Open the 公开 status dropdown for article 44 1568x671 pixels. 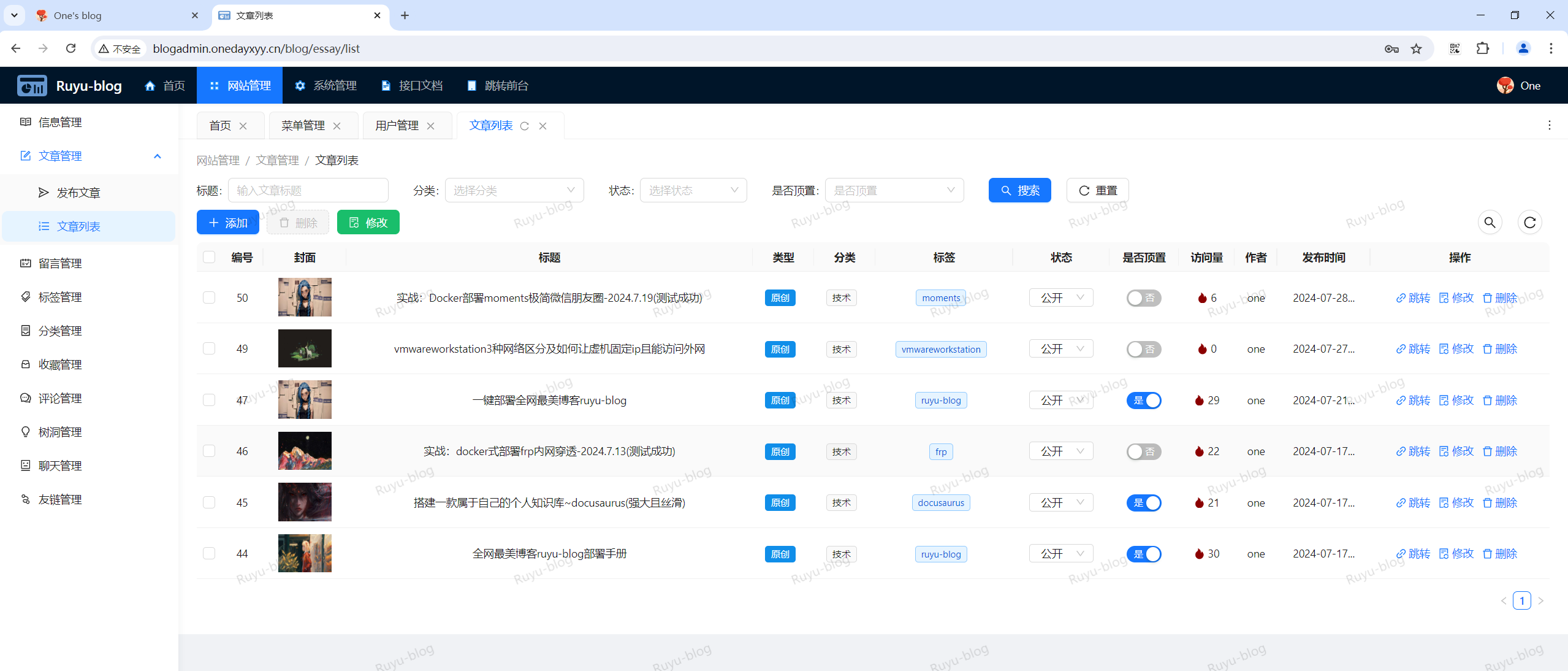point(1061,553)
